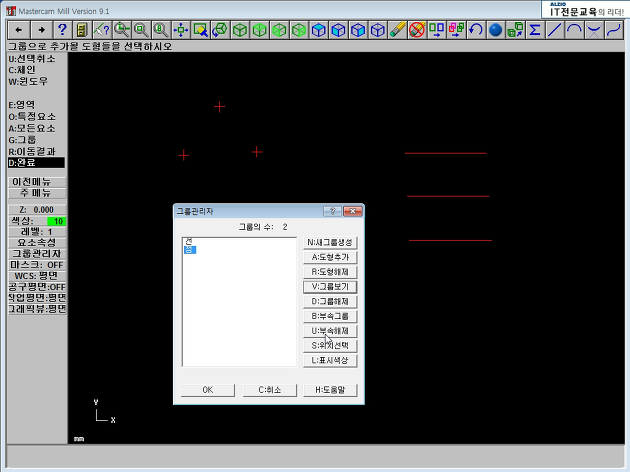Toggle the 공구평면:OFF setting
The width and height of the screenshot is (630, 472).
[37, 287]
